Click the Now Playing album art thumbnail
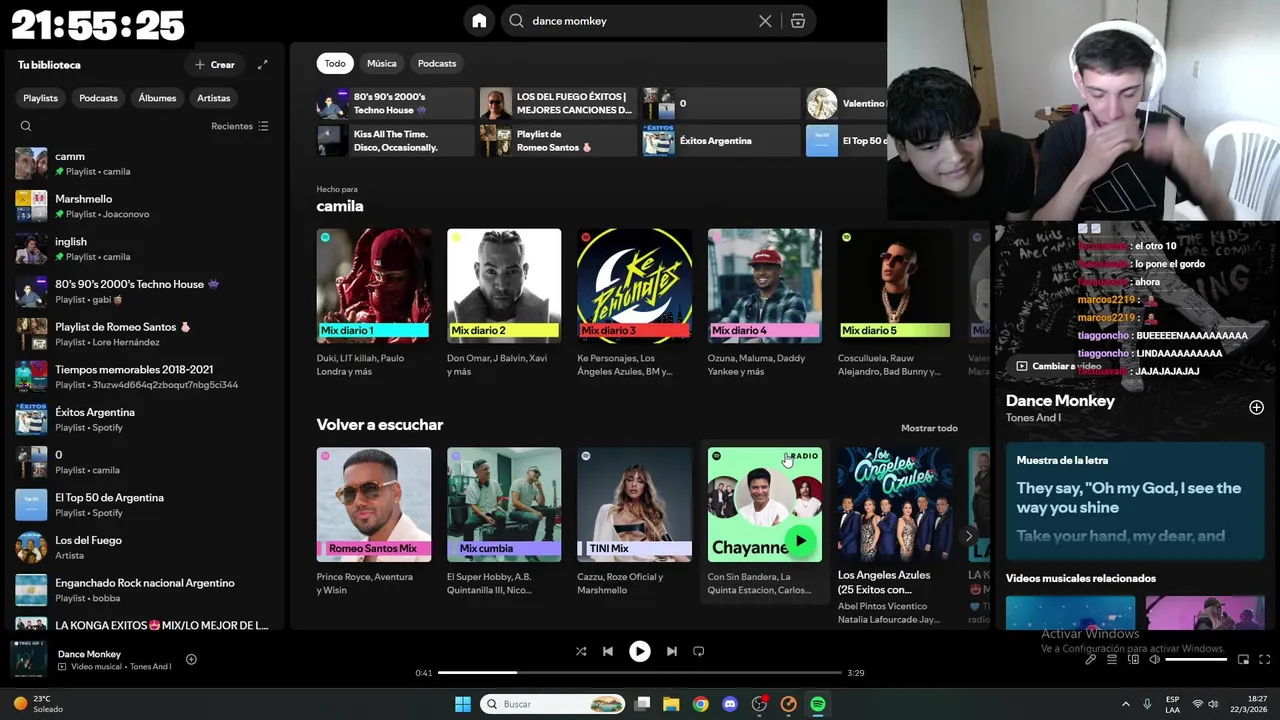Screen dimensions: 1280x720 click(x=28, y=659)
